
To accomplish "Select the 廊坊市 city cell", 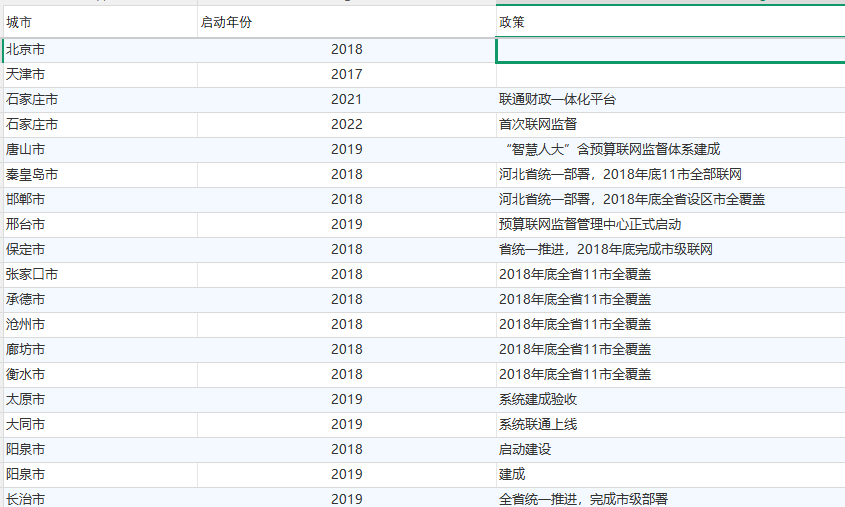I will point(100,350).
